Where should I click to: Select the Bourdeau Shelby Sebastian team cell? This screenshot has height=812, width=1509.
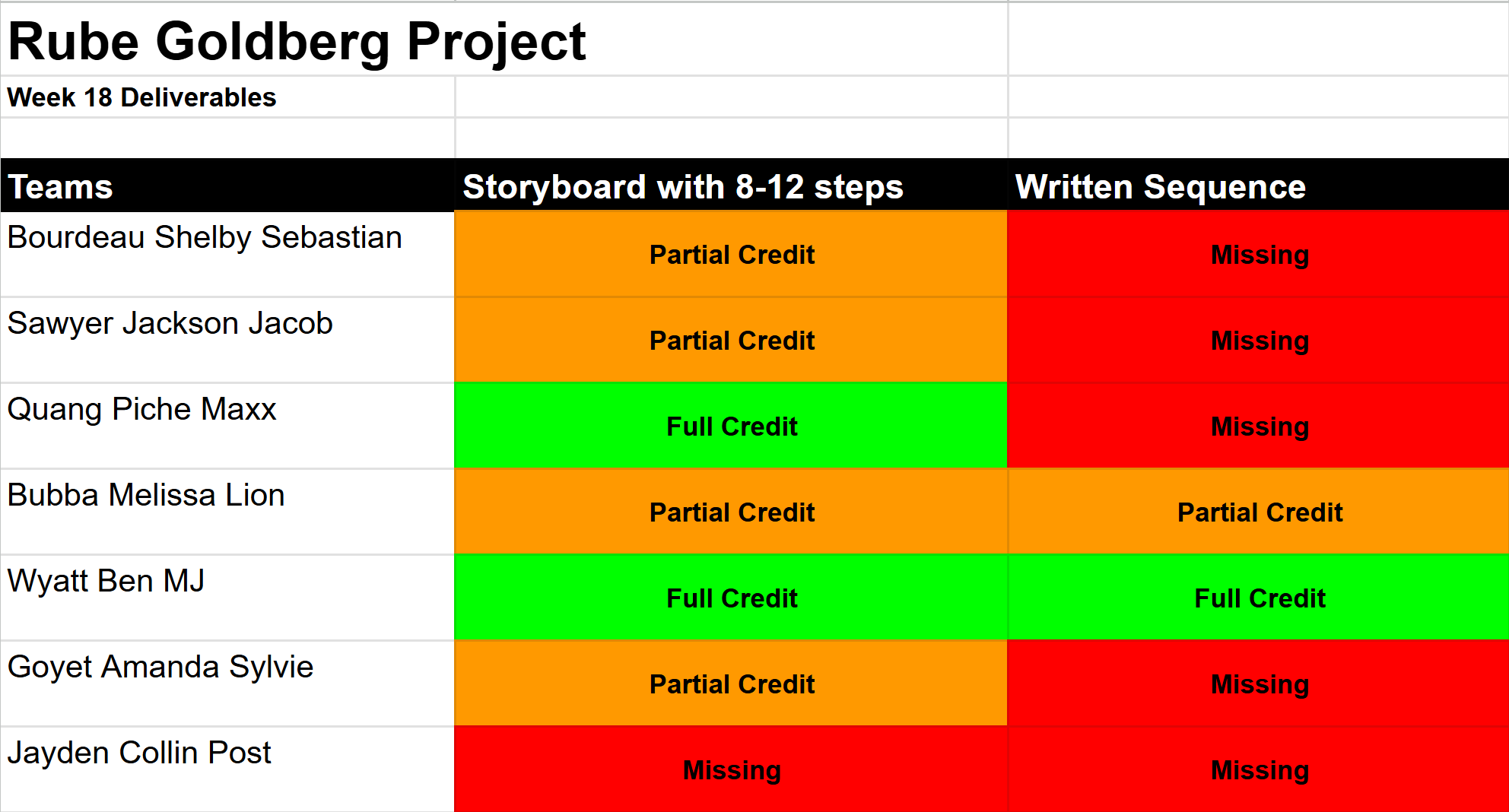205,238
